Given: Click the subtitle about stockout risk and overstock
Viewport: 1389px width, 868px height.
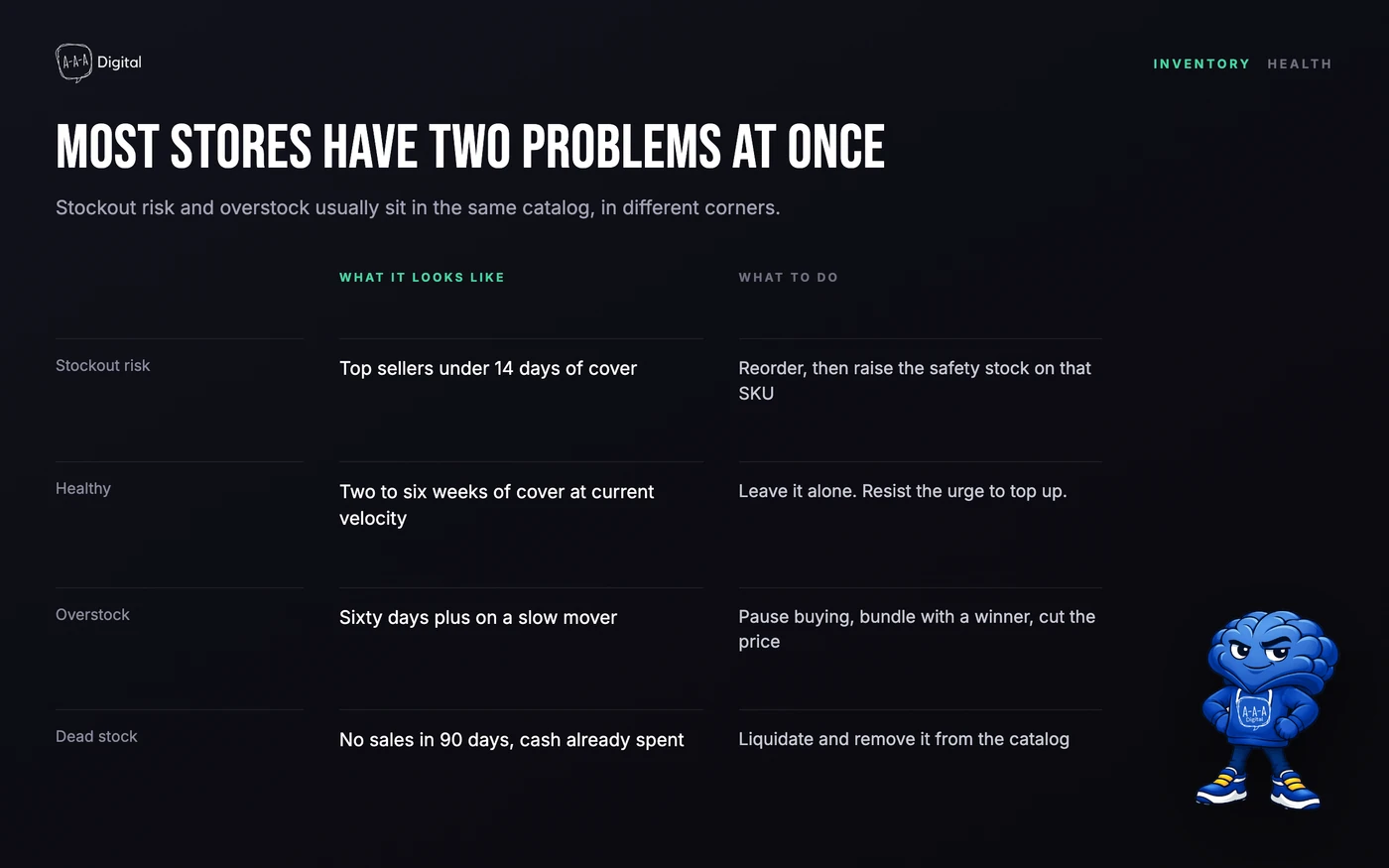Looking at the screenshot, I should [418, 208].
